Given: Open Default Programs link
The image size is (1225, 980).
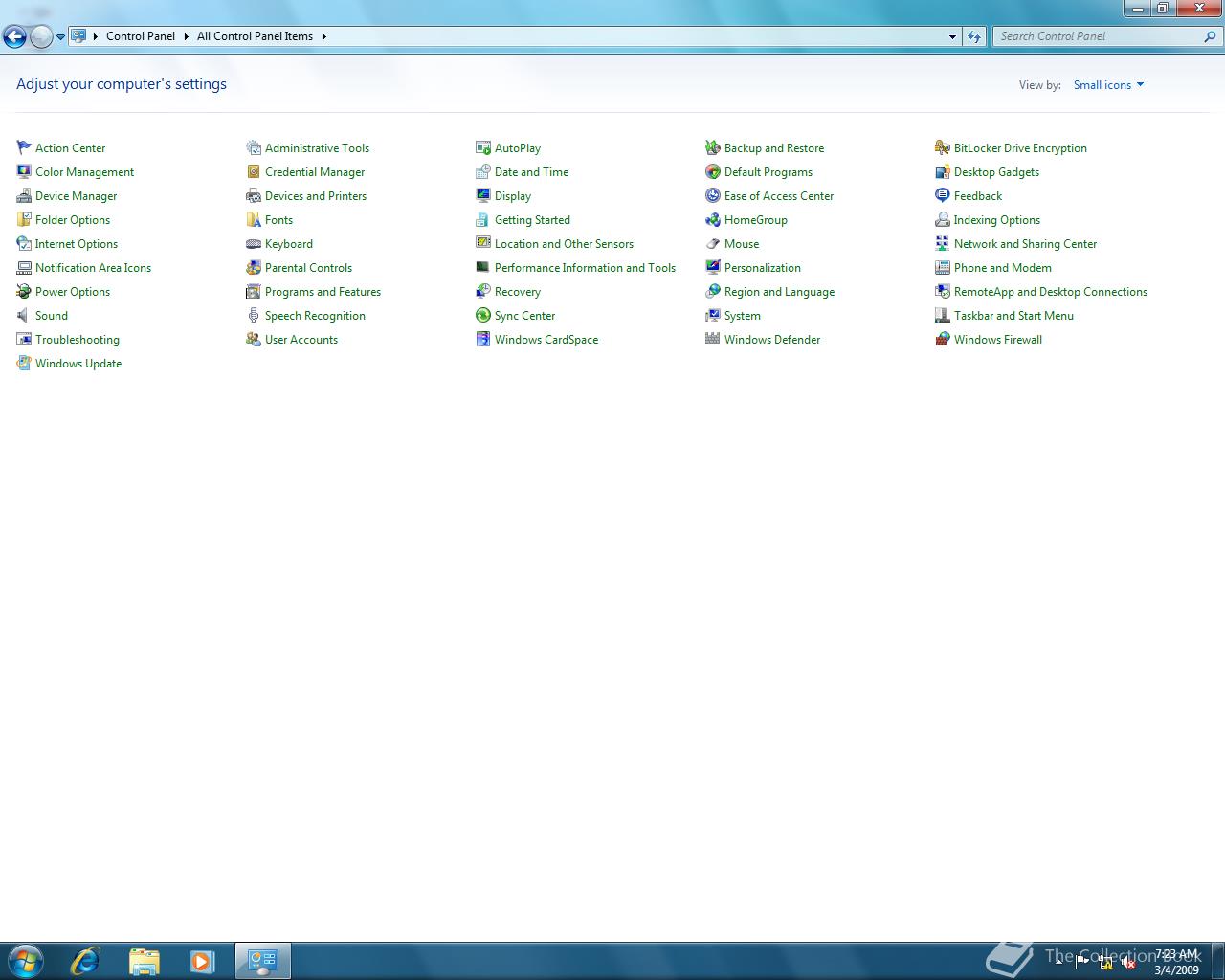Looking at the screenshot, I should click(768, 172).
